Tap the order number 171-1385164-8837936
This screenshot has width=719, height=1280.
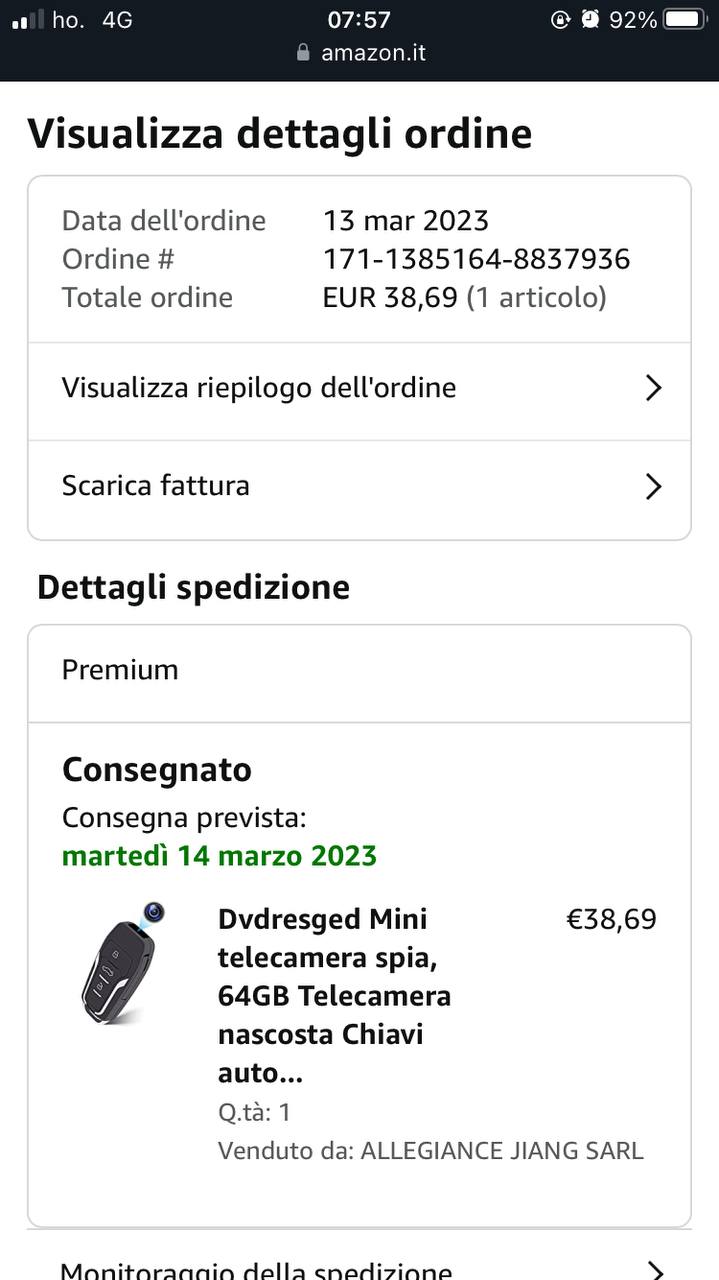(x=476, y=259)
